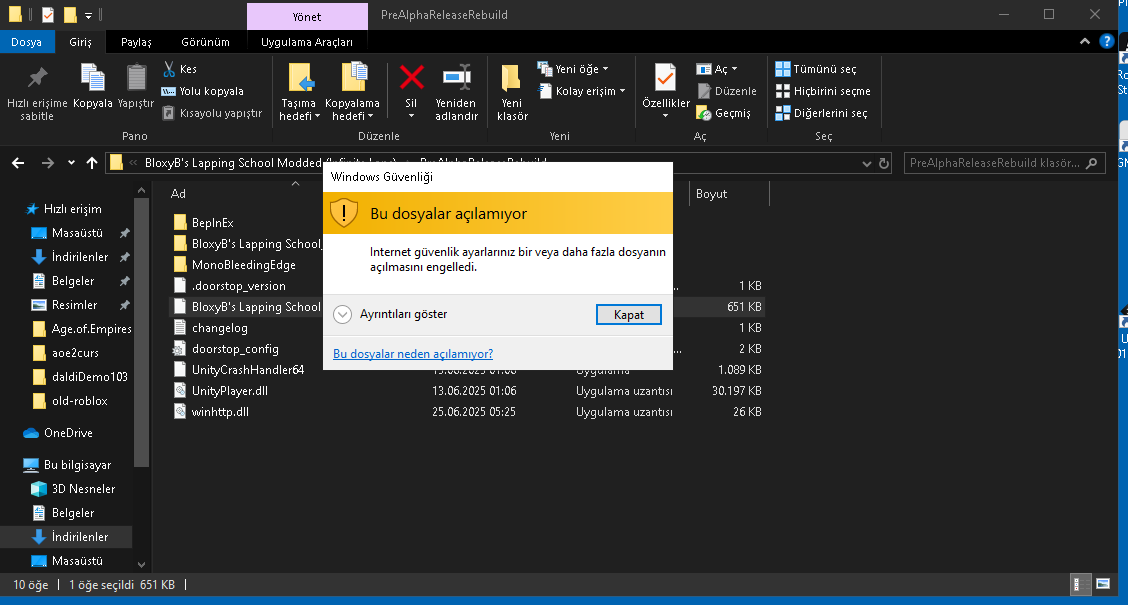Create a Yeni klasör
This screenshot has height=605, width=1128.
pyautogui.click(x=512, y=92)
